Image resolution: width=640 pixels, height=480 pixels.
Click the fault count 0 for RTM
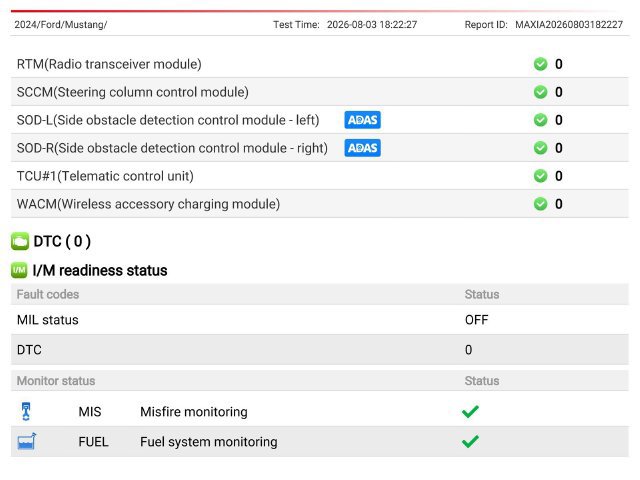(x=559, y=64)
